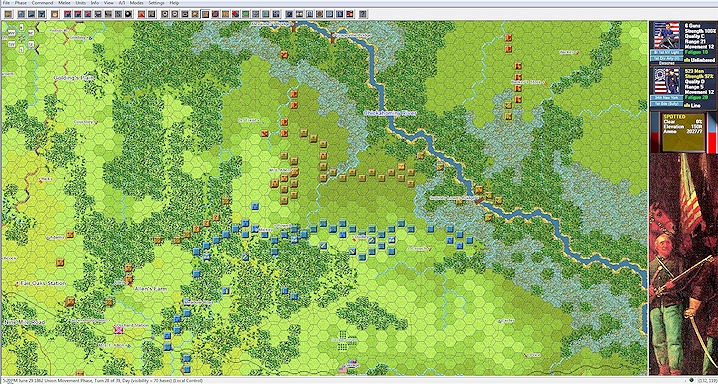Click the 34th New York unit name label

pyautogui.click(x=666, y=97)
